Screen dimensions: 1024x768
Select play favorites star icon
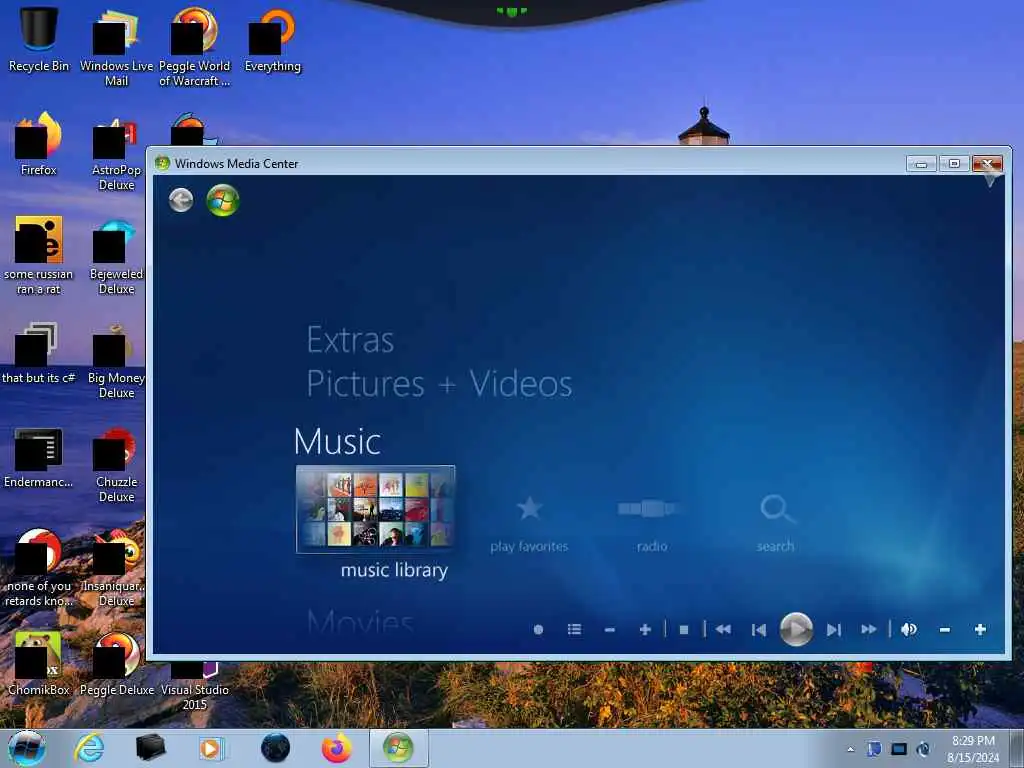click(x=529, y=508)
